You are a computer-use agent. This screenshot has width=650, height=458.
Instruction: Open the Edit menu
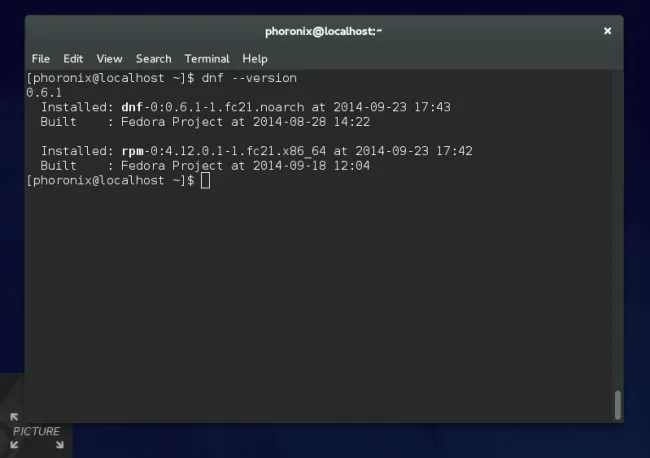(x=73, y=59)
